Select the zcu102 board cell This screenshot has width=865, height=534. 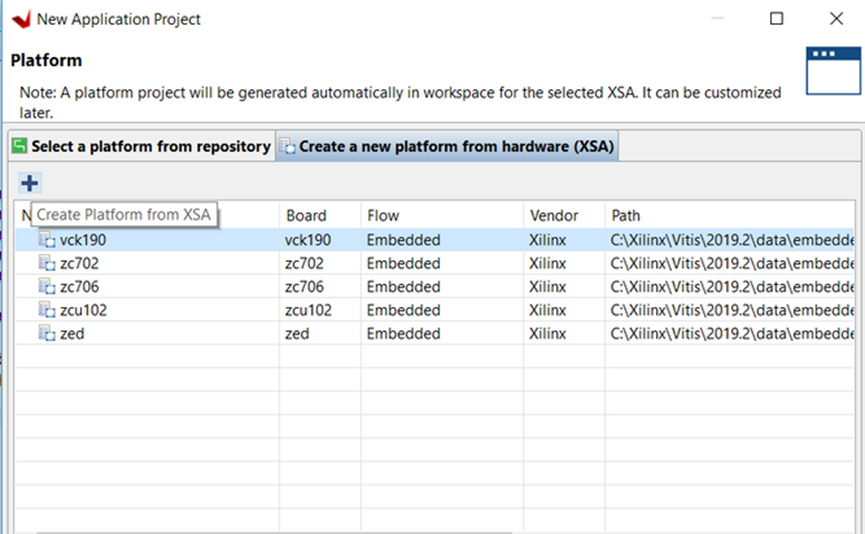click(309, 310)
